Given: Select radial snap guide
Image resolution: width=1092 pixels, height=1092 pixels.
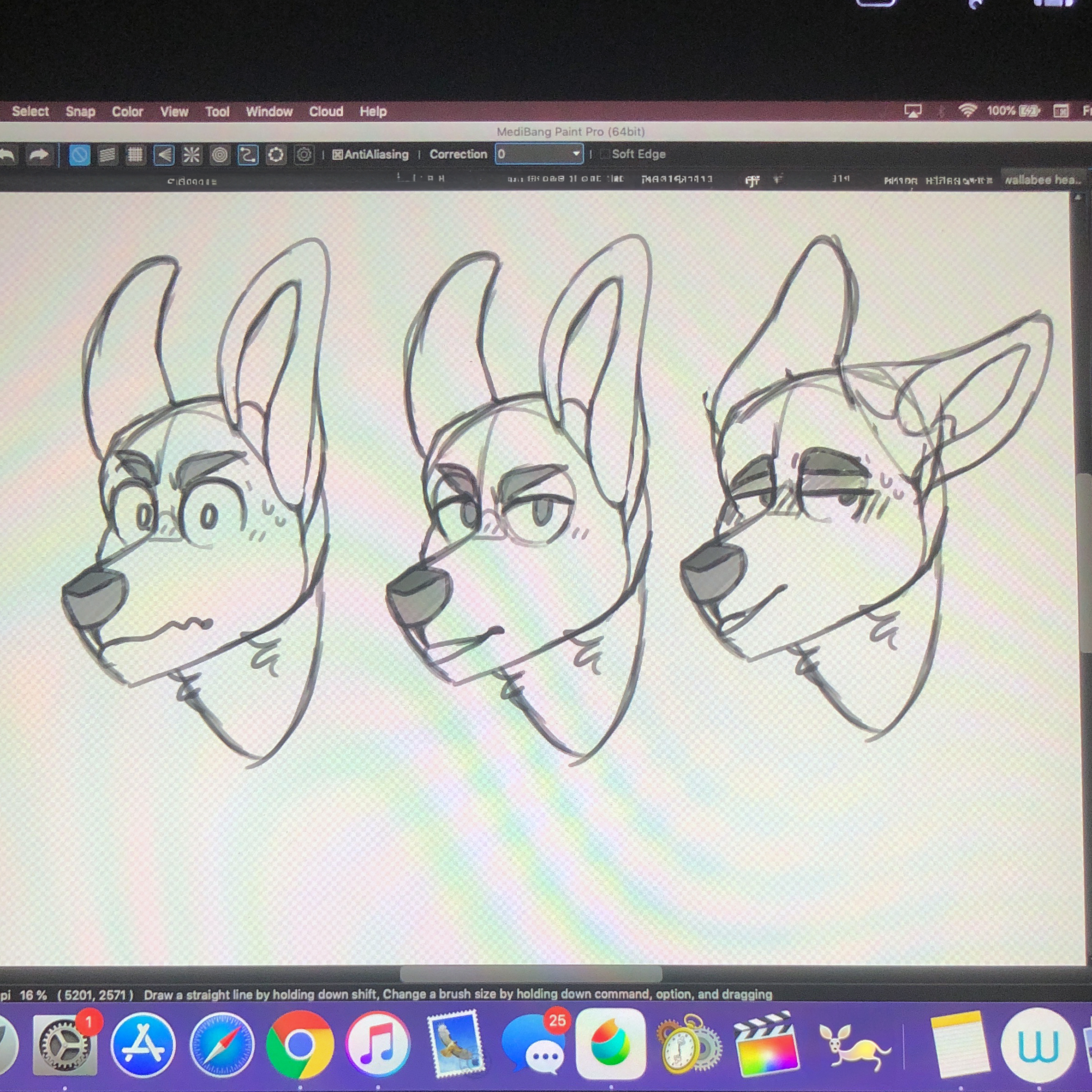Looking at the screenshot, I should coord(191,155).
